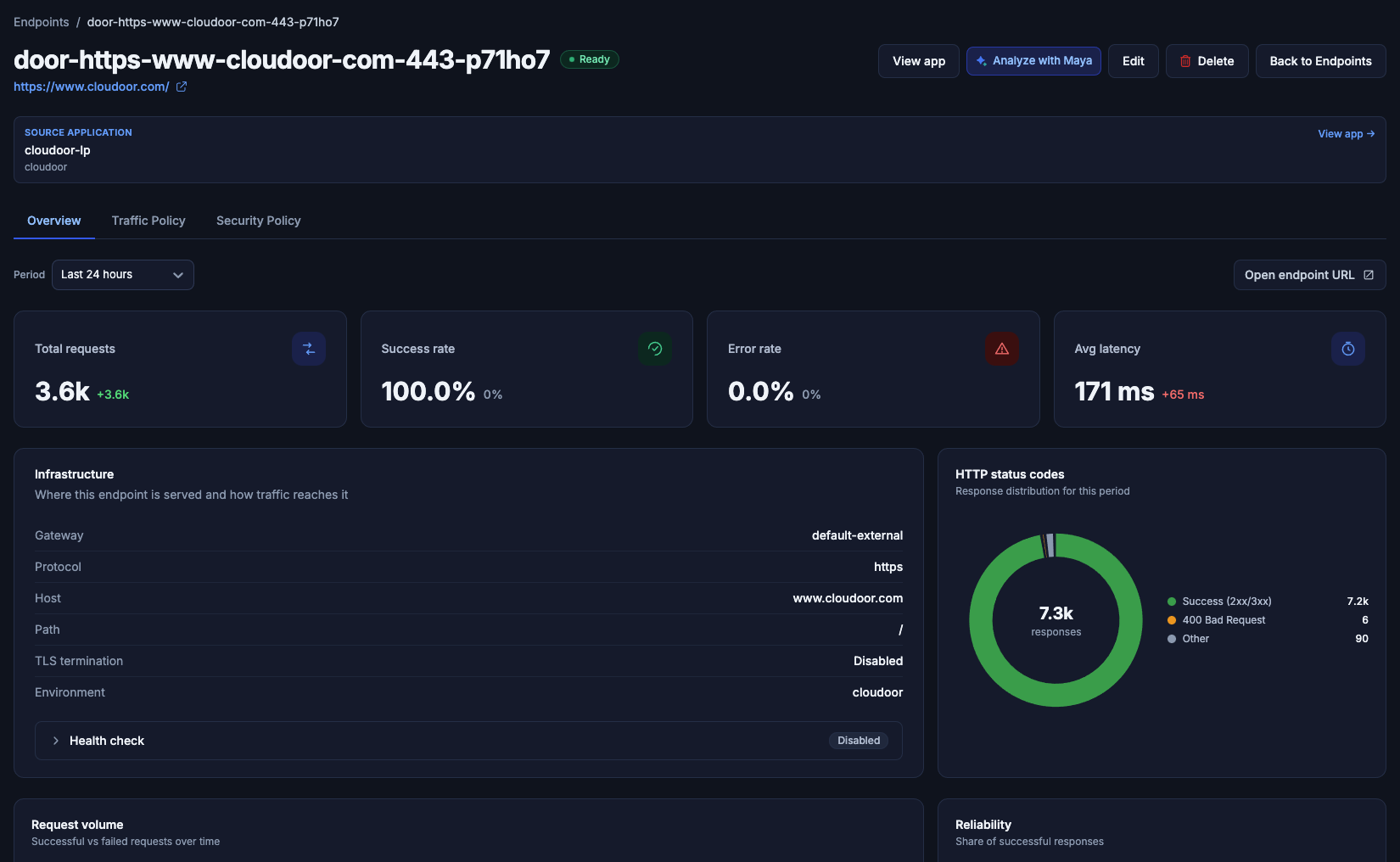Click the default-external gateway value

857,535
